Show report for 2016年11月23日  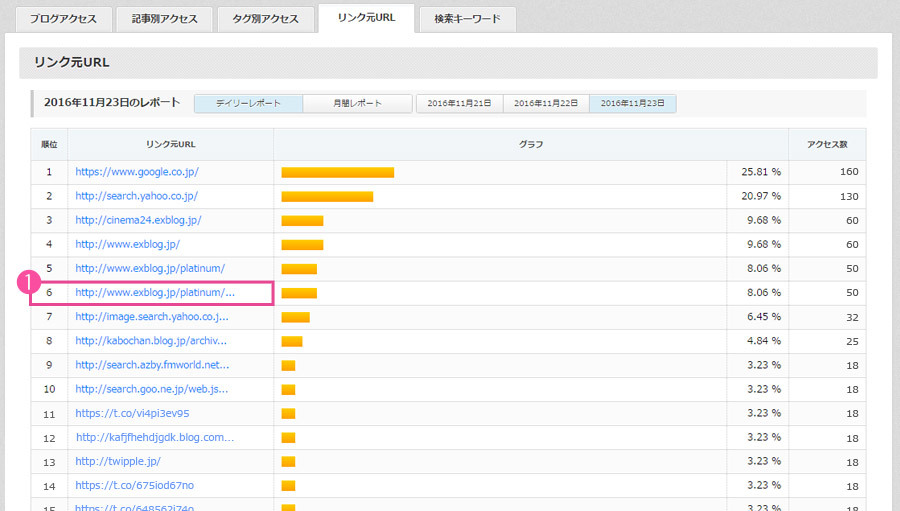pos(633,103)
